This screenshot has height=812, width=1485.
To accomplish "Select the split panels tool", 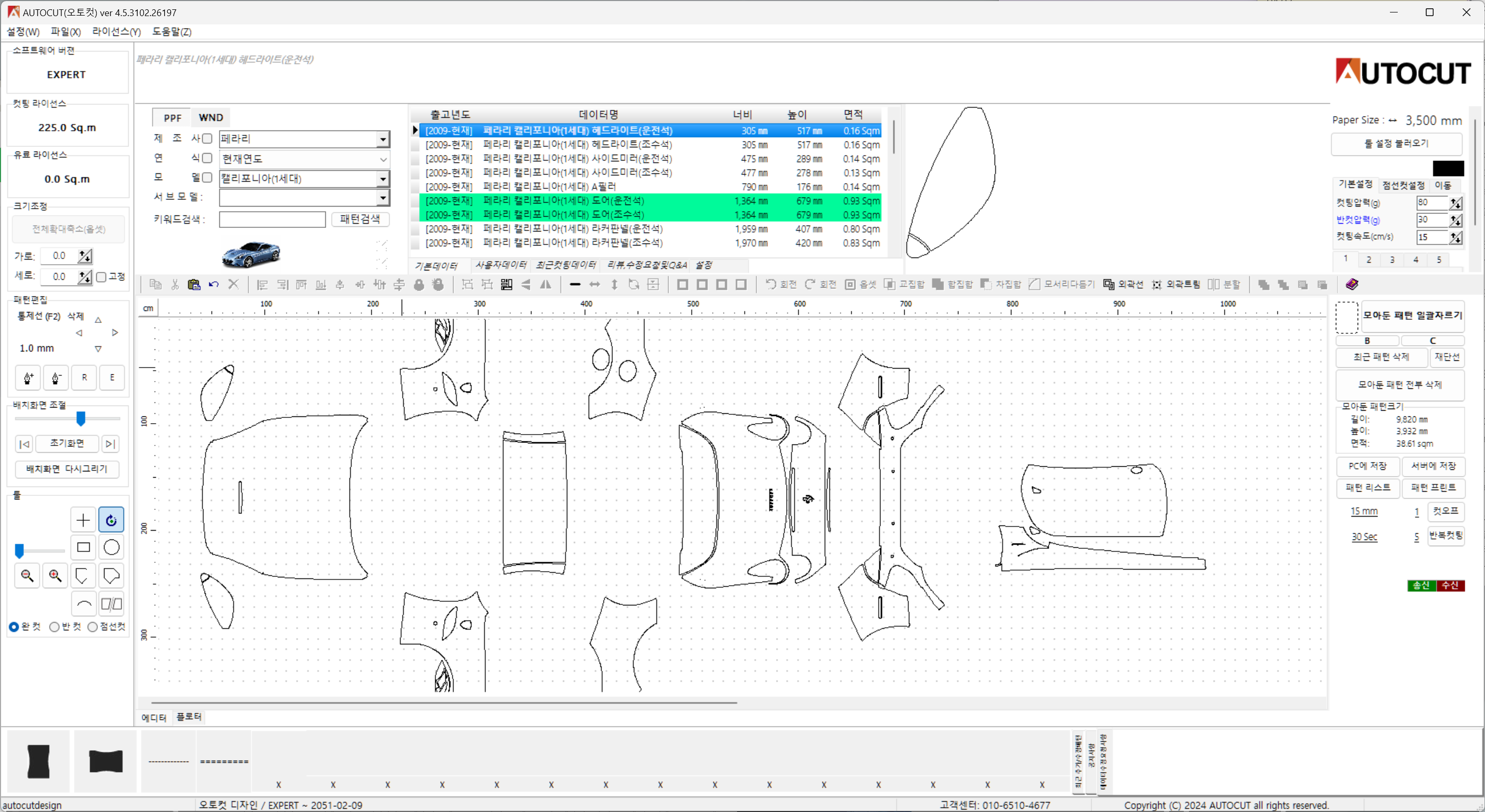I will [x=111, y=604].
